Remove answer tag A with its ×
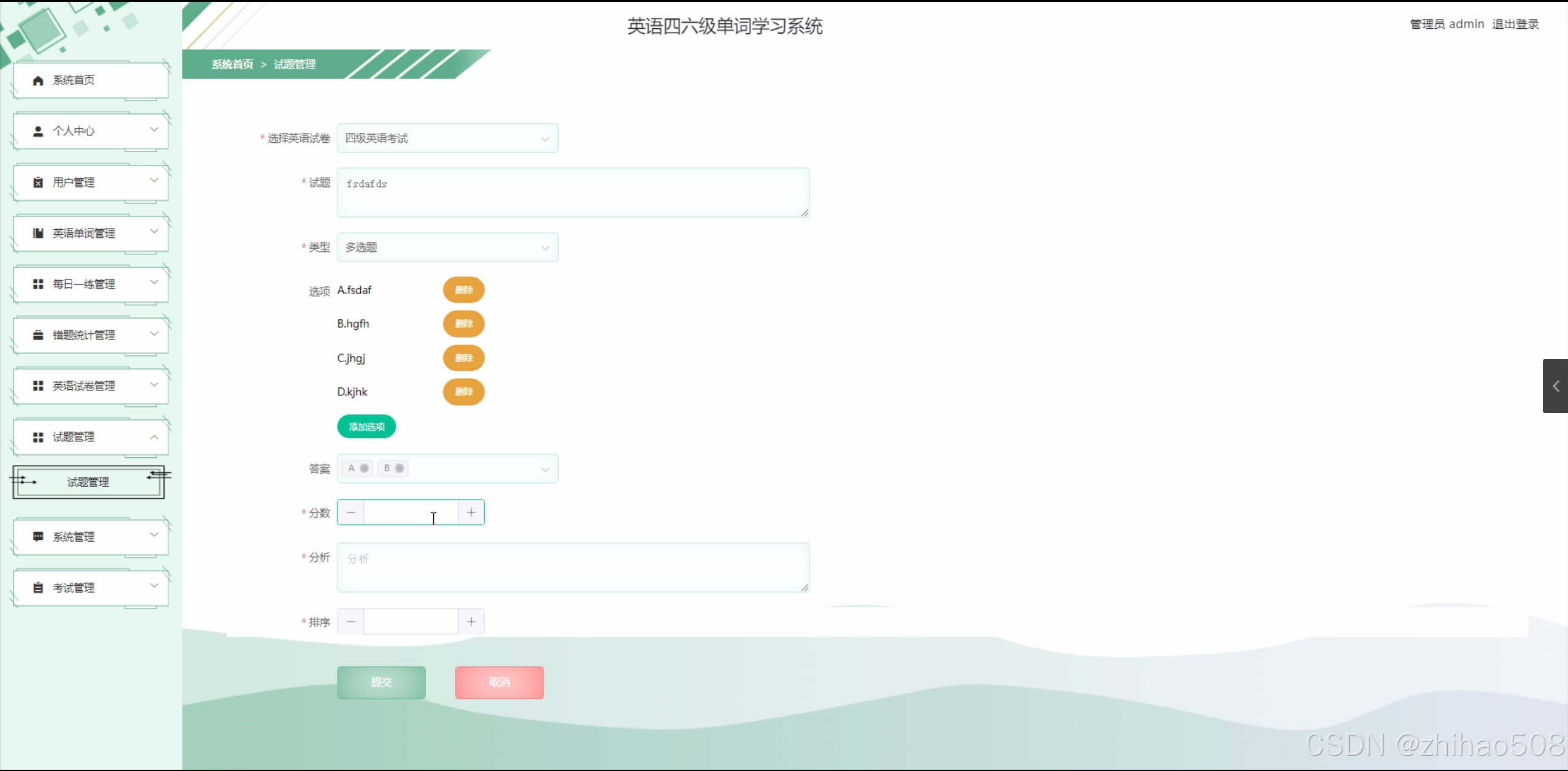The height and width of the screenshot is (771, 1568). [364, 468]
